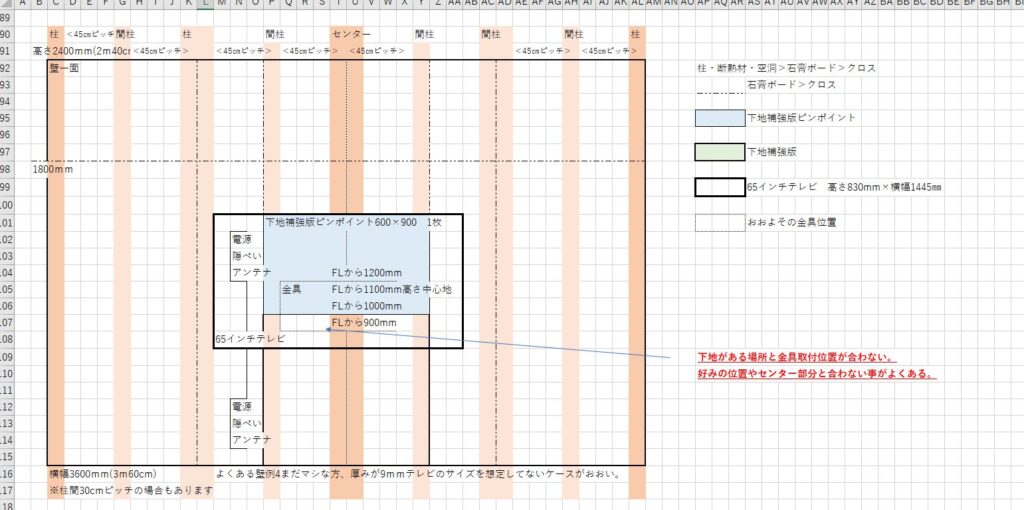Select the ※柱間30cmピッチ note cell
Screen dimensions: 1024x510
pos(131,491)
